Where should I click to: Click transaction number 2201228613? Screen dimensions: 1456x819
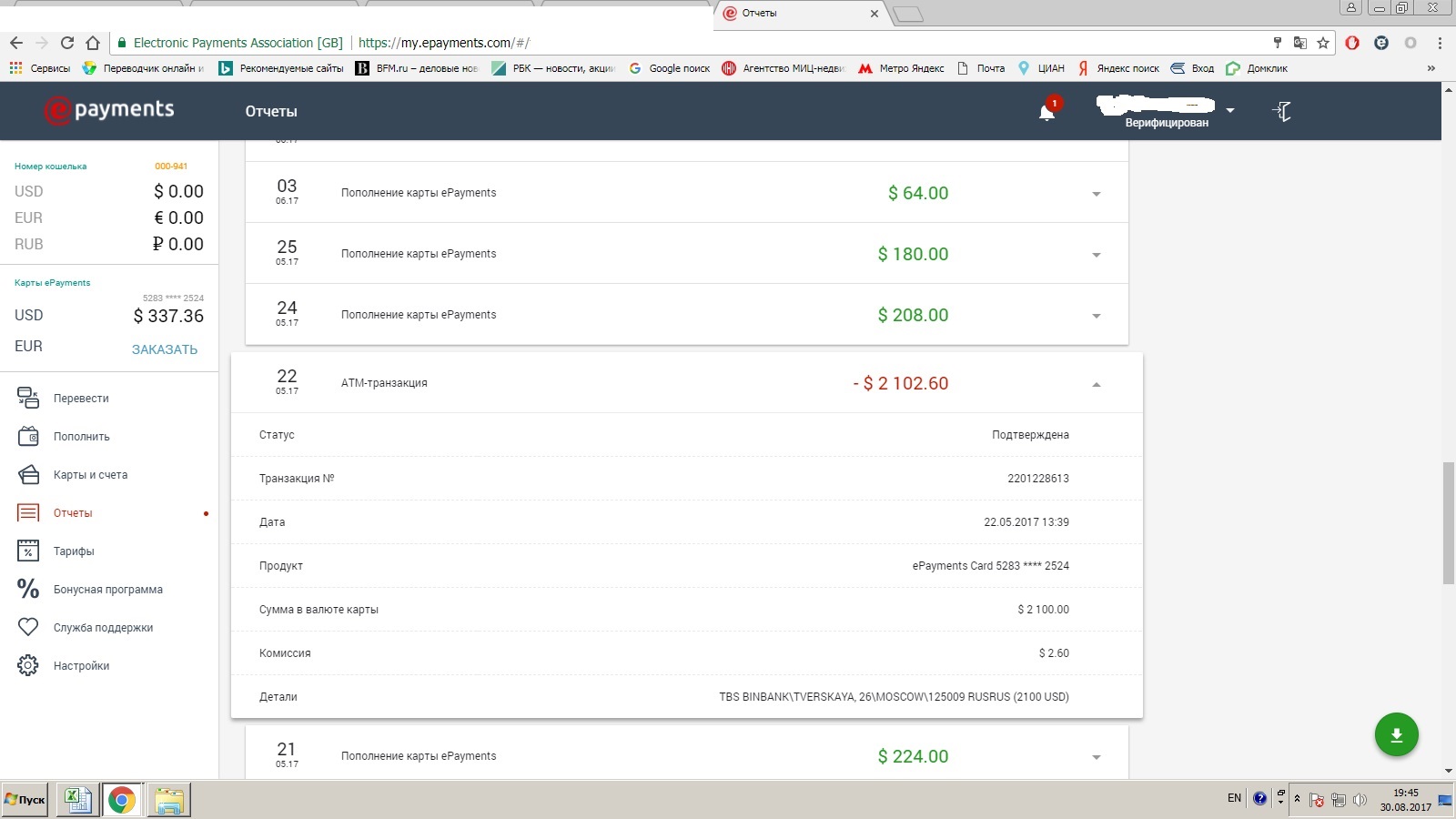pos(1038,479)
